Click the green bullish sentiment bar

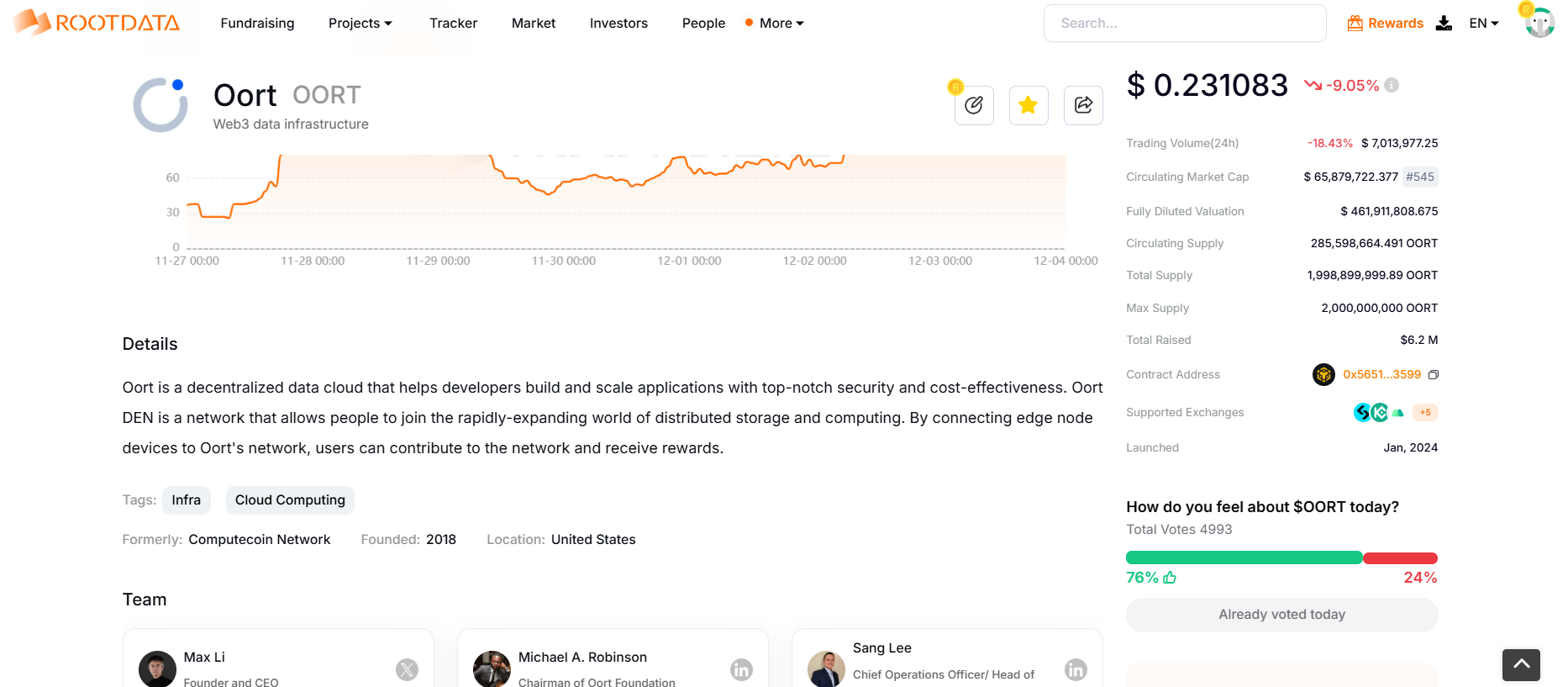point(1244,558)
